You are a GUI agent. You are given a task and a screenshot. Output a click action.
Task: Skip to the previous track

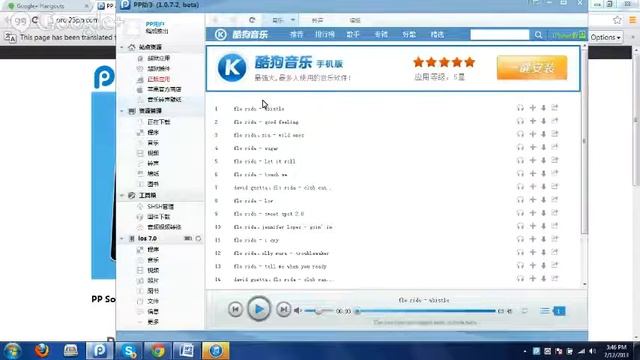pyautogui.click(x=235, y=309)
